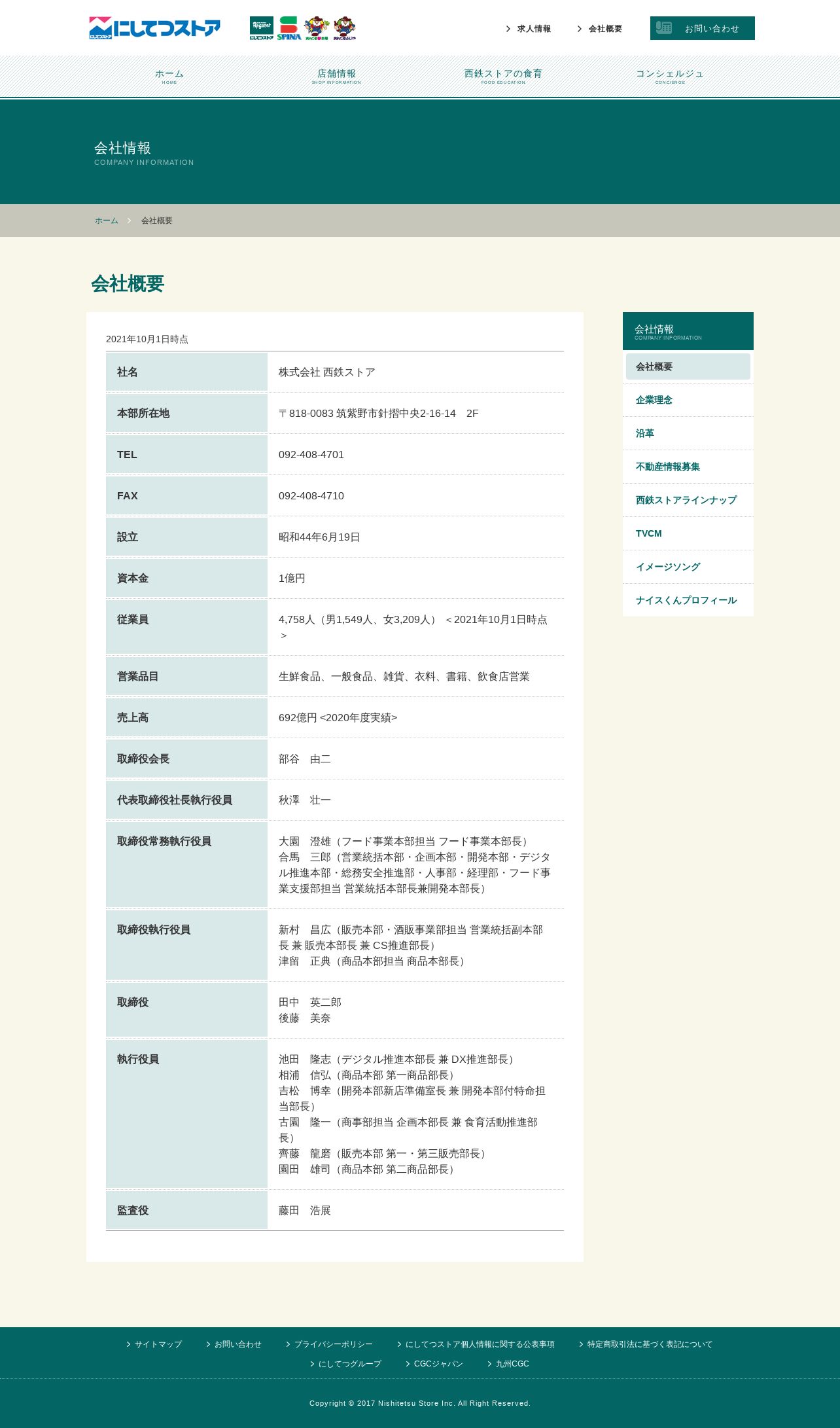Click the FAX number 092-408-4710
Image resolution: width=840 pixels, height=1428 pixels.
(x=311, y=496)
